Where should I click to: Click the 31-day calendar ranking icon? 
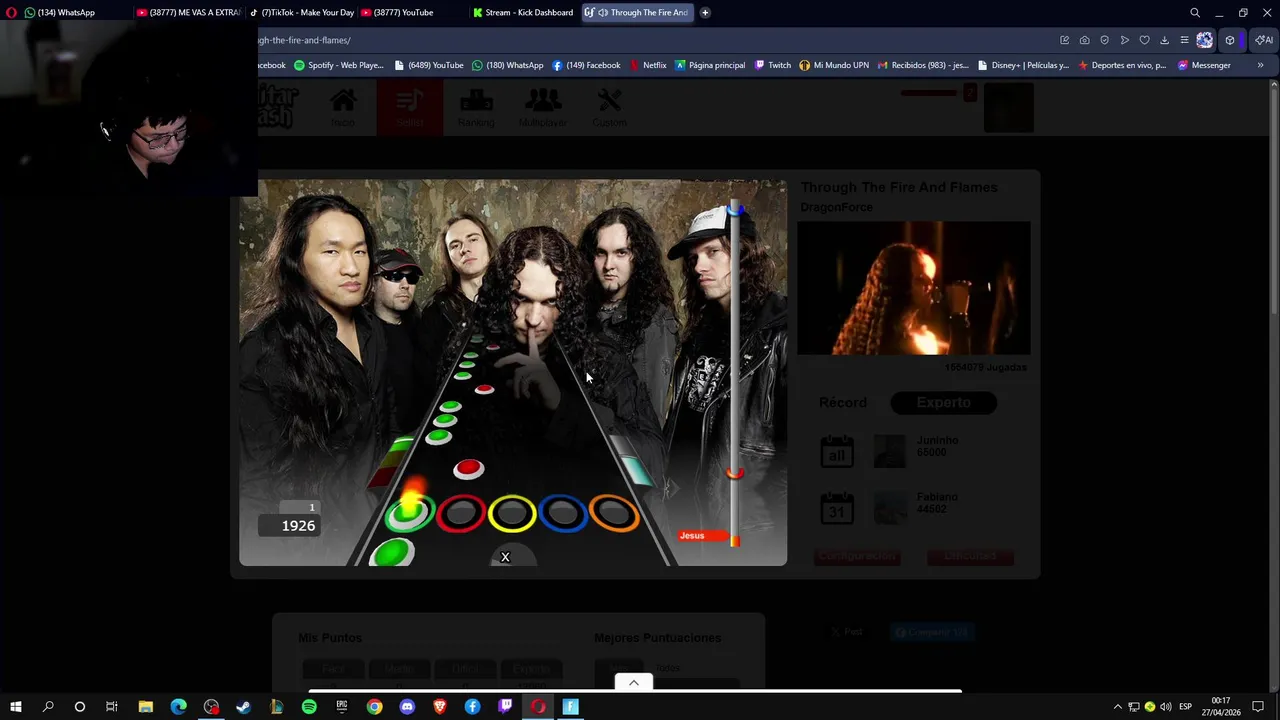pos(837,508)
